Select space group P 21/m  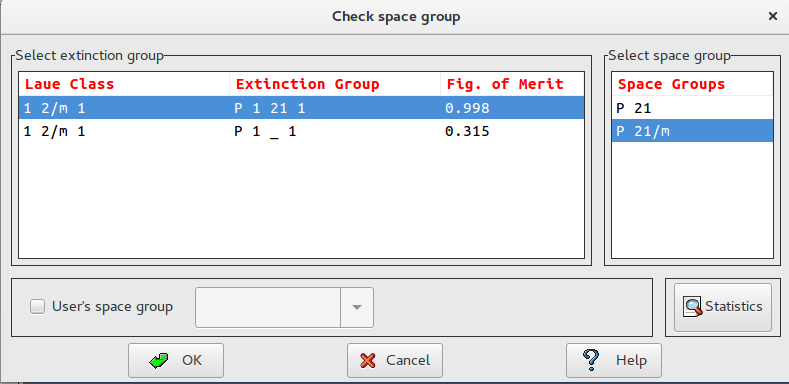pos(692,131)
